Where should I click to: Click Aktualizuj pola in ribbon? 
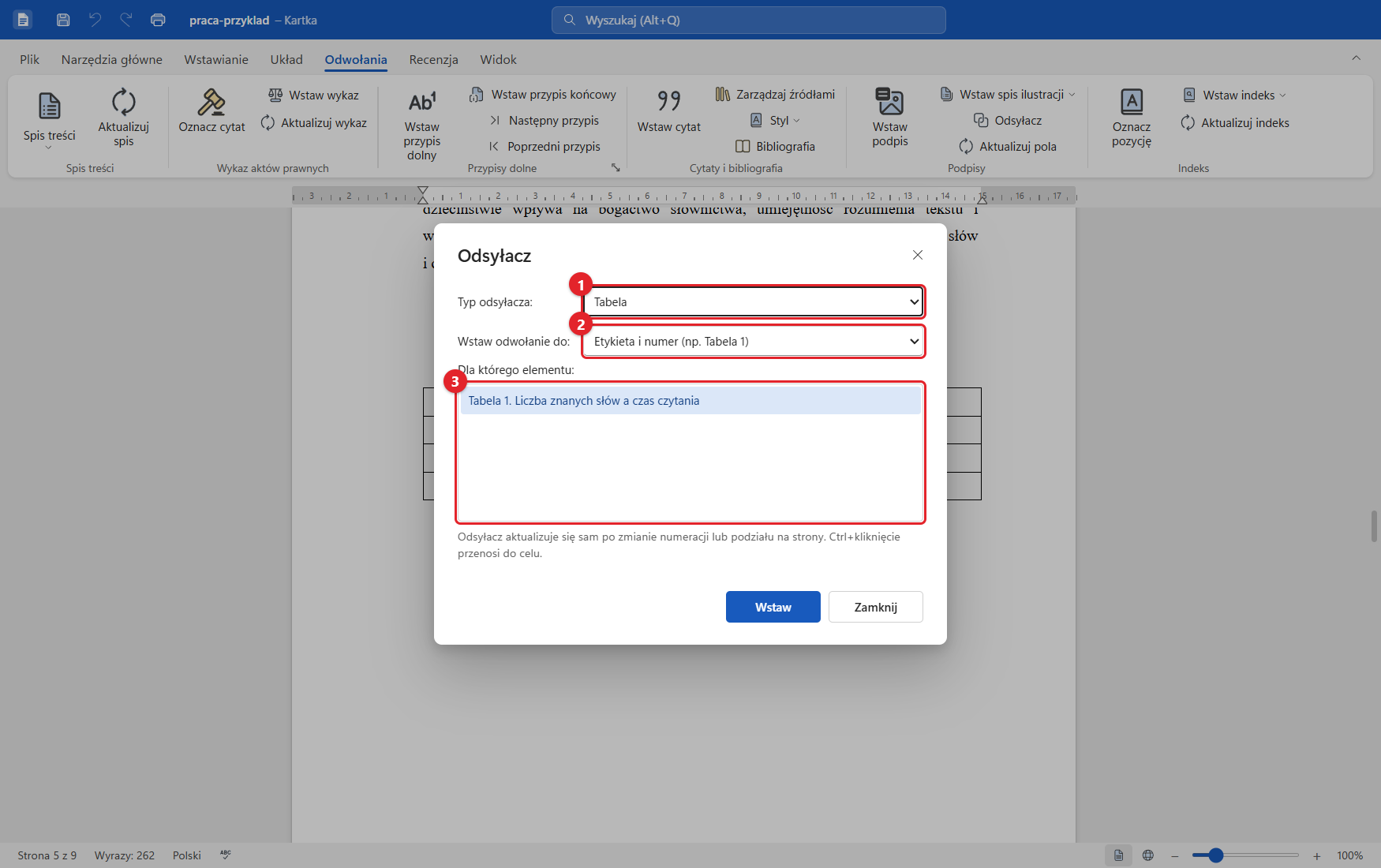pyautogui.click(x=1008, y=146)
